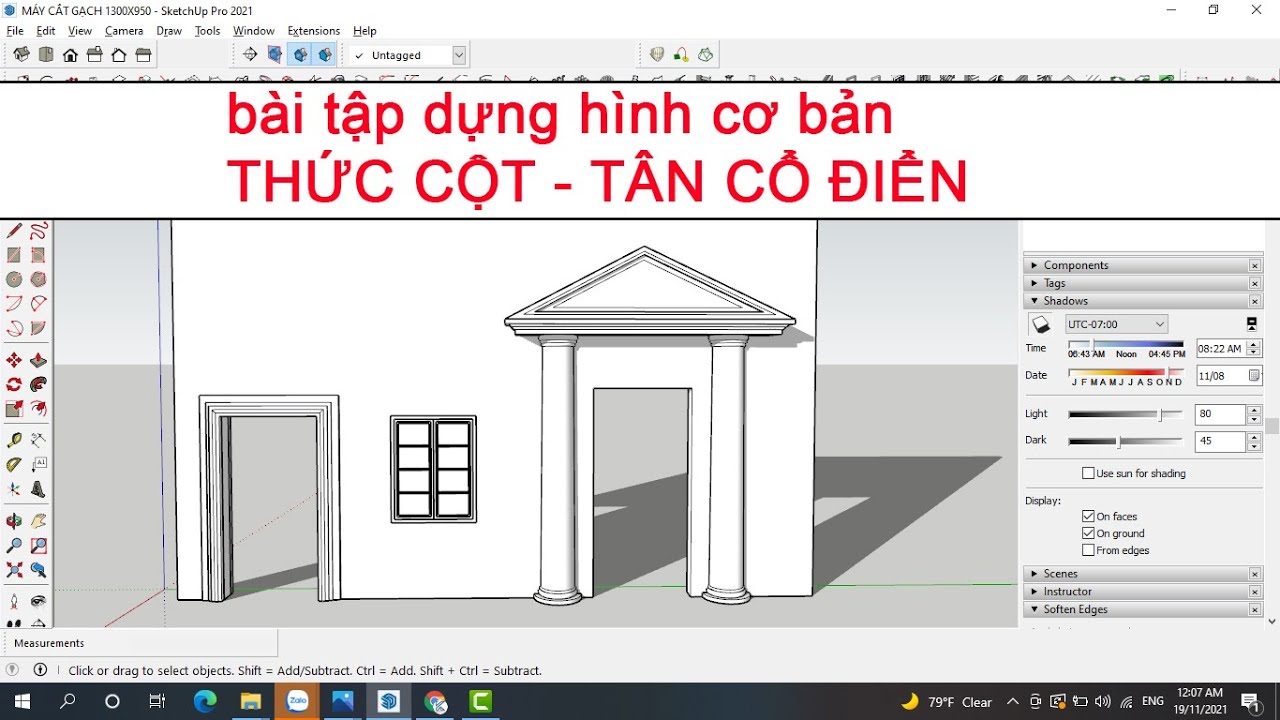1280x720 pixels.
Task: Open the Edit menu
Action: pyautogui.click(x=46, y=31)
